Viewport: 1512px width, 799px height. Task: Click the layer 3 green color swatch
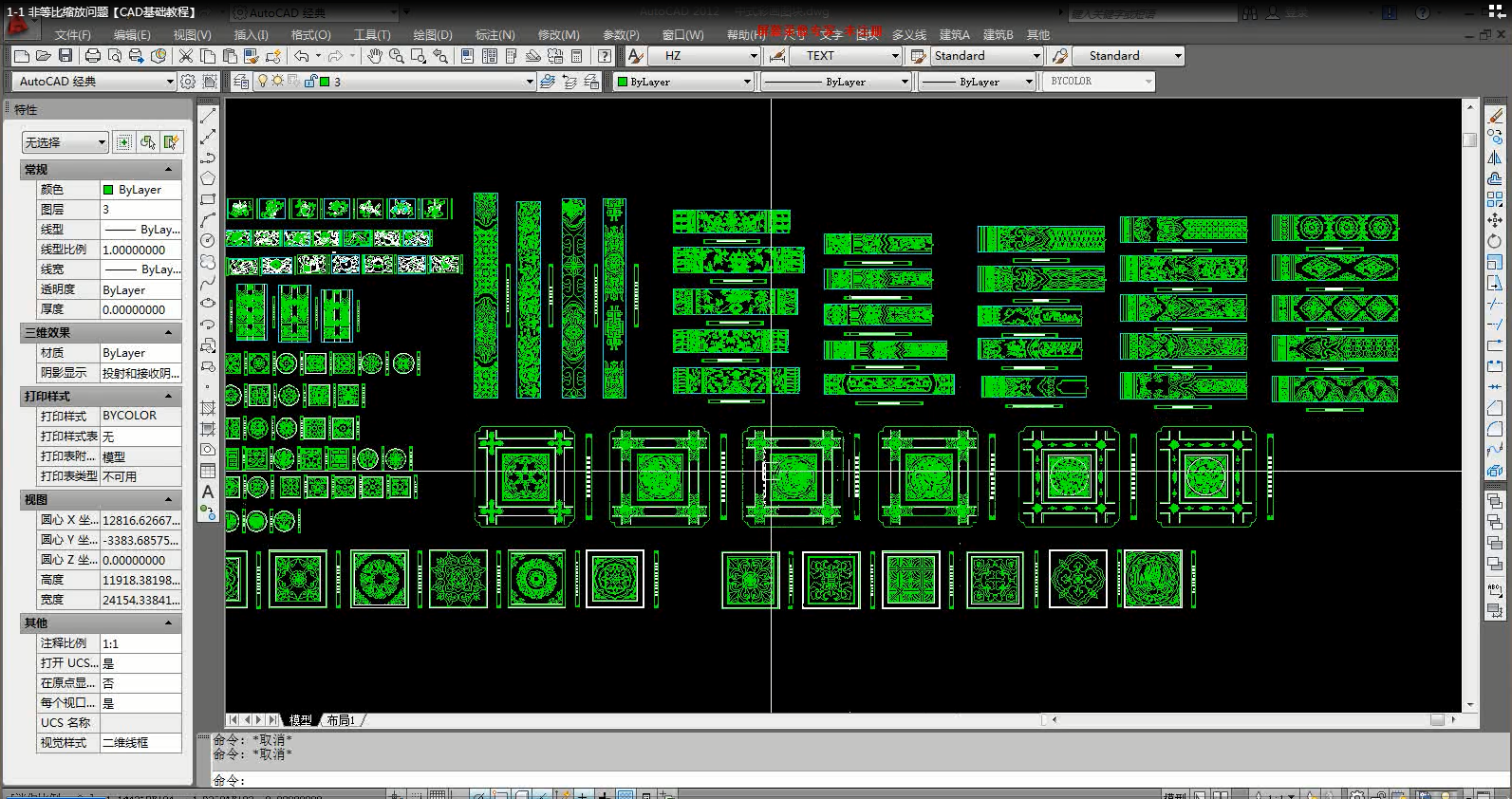[325, 82]
